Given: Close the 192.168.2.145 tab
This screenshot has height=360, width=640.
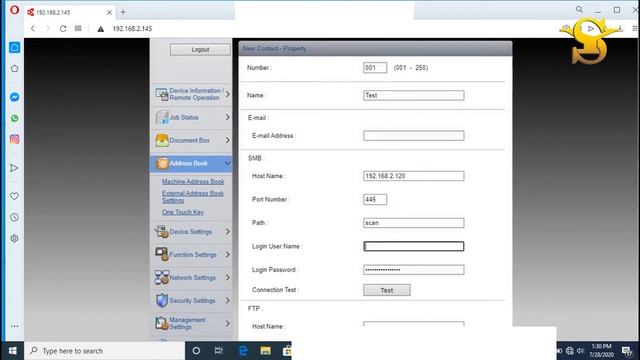Looking at the screenshot, I should [109, 13].
